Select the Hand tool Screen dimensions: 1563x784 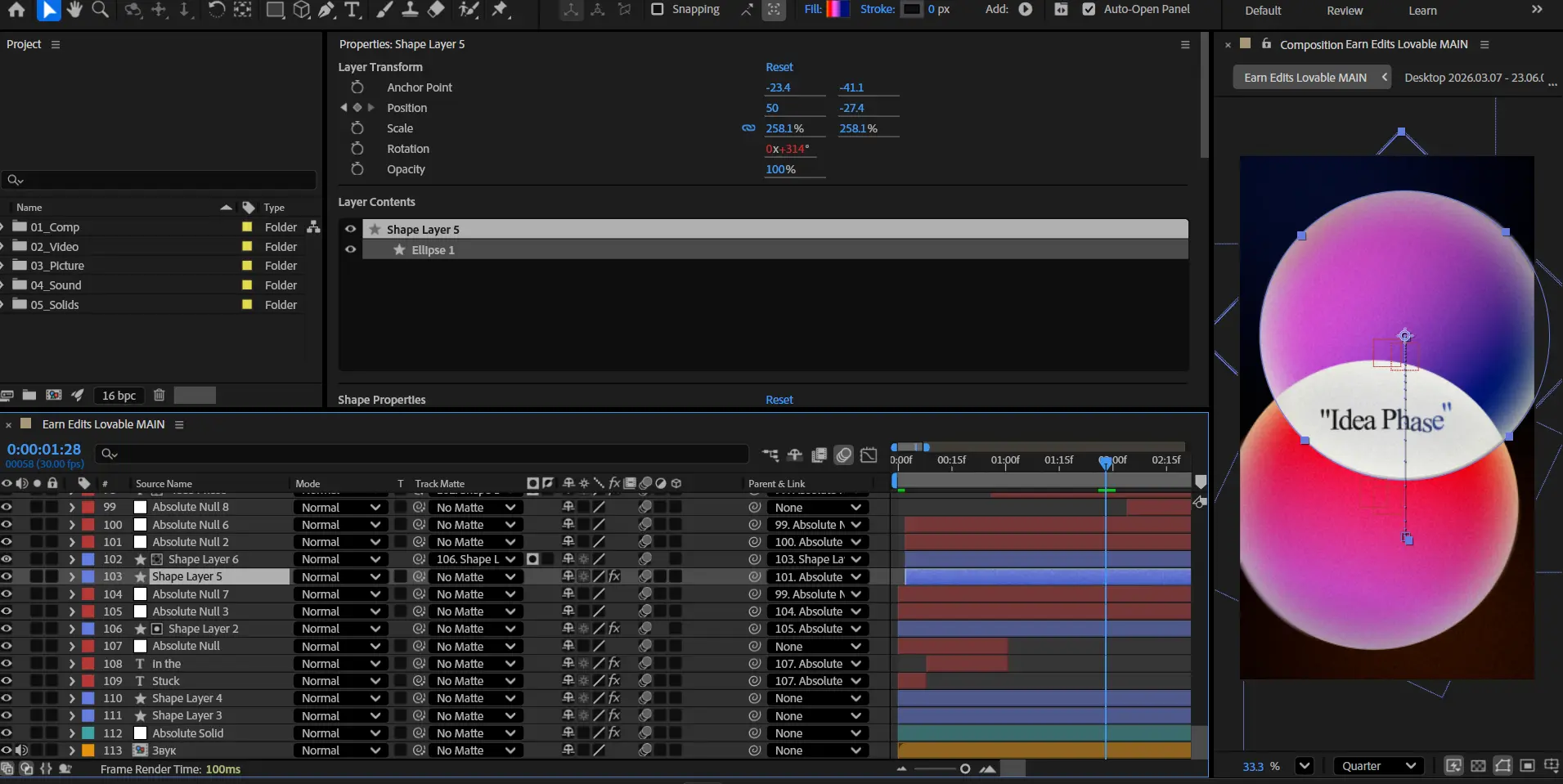tap(74, 10)
